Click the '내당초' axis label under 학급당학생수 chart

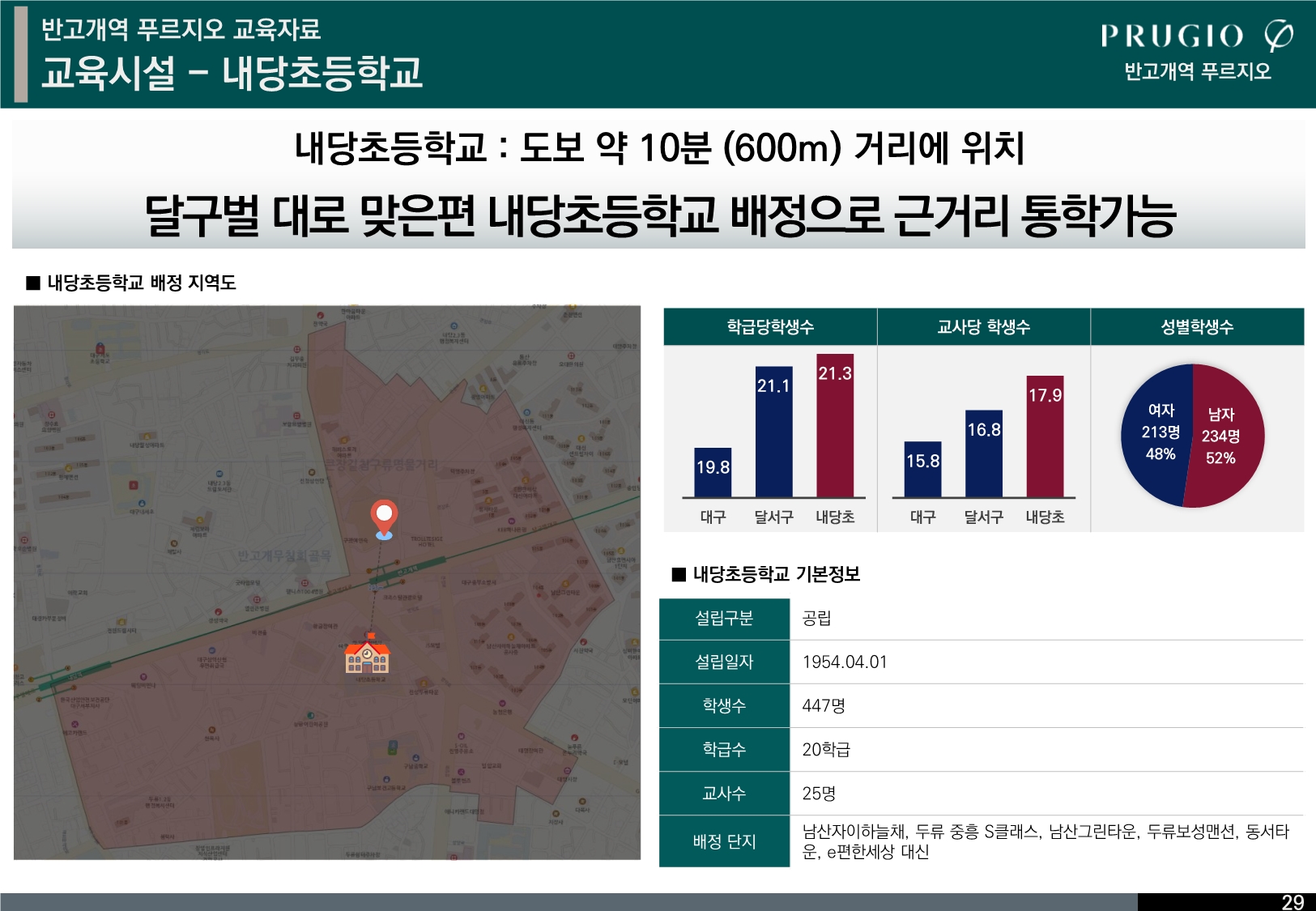[x=835, y=517]
